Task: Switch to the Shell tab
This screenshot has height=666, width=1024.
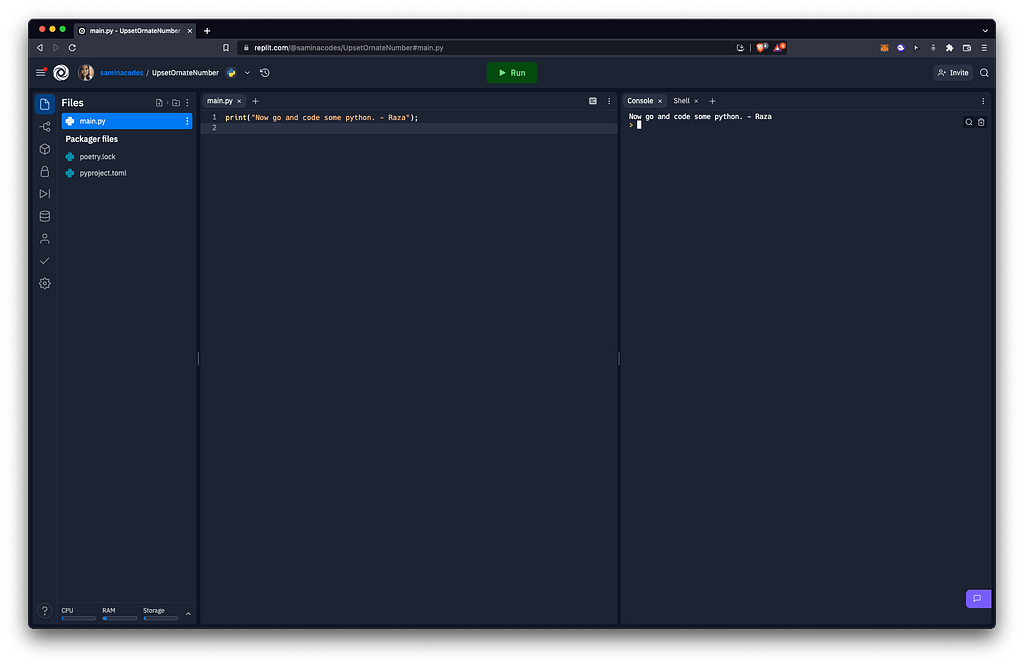Action: tap(681, 101)
